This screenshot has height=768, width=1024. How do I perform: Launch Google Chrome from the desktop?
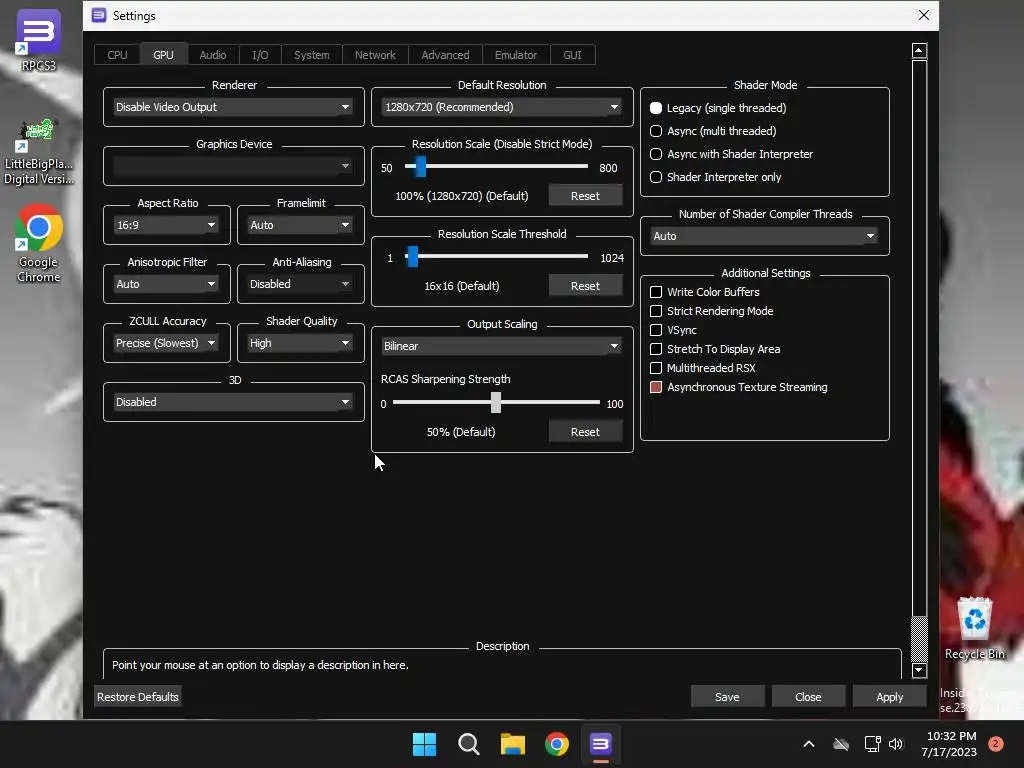click(x=39, y=244)
